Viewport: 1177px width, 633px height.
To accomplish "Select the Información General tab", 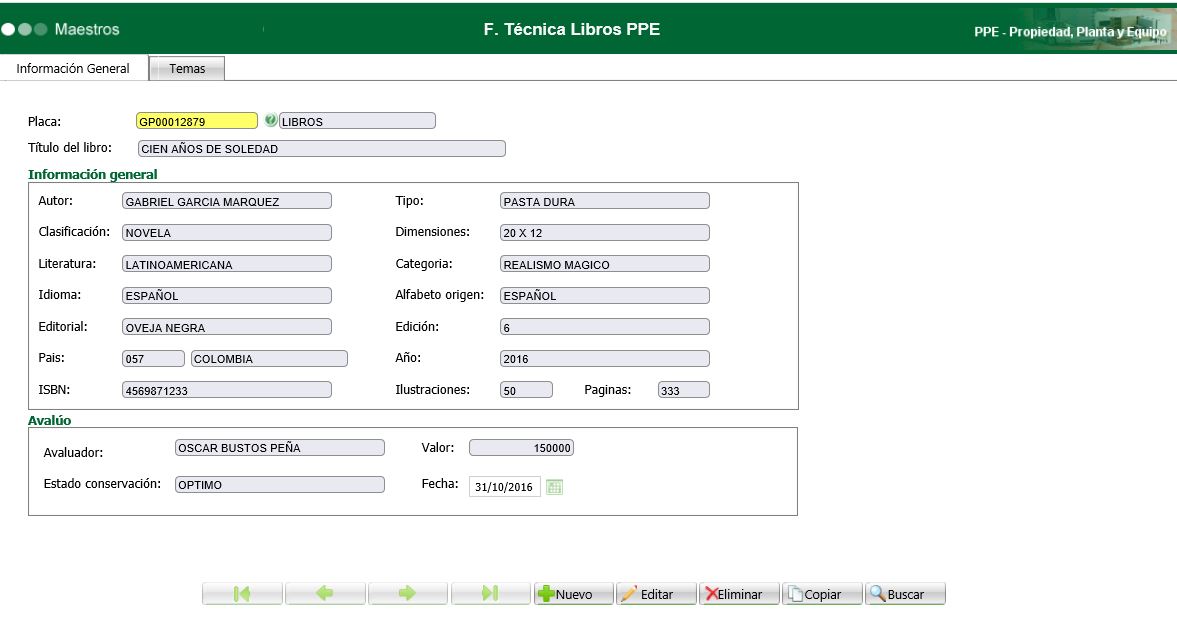I will click(x=73, y=68).
